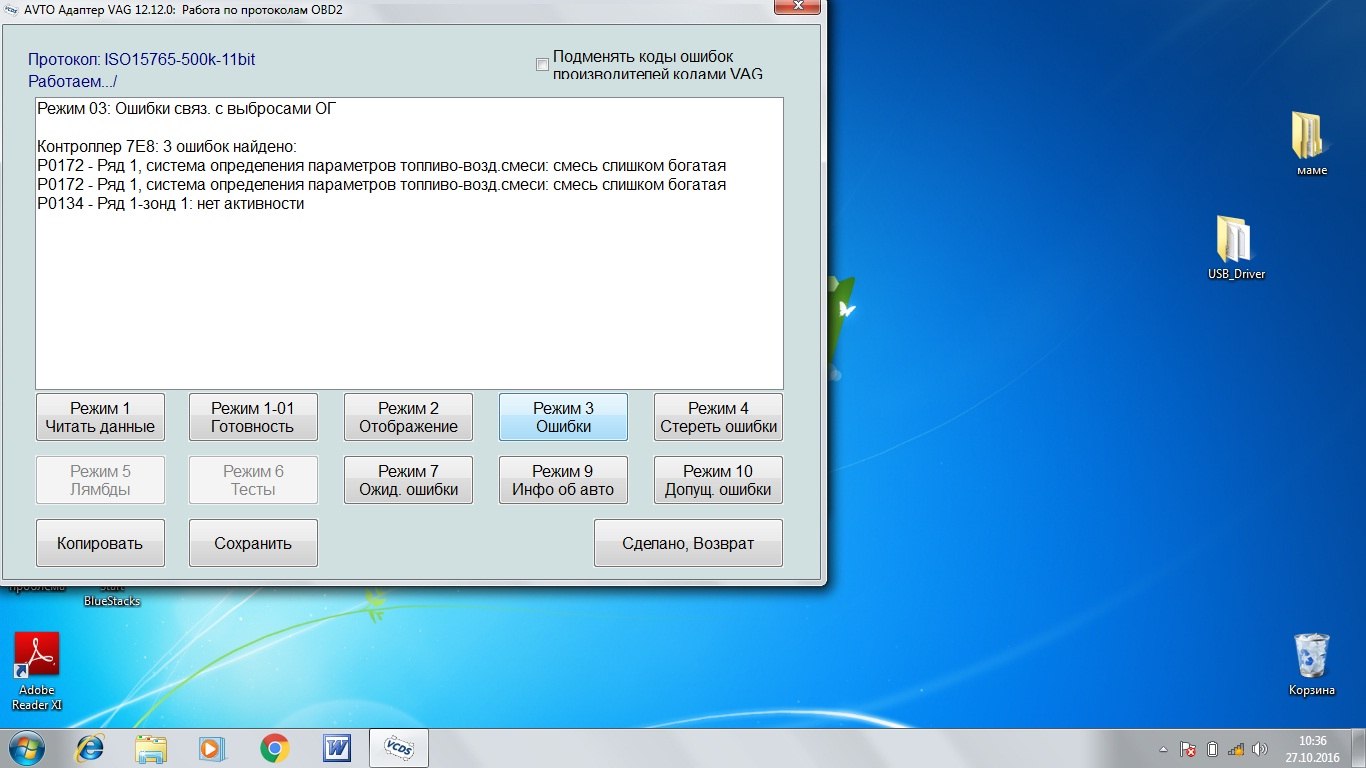
Task: Open Windows Explorer from the taskbar
Action: pyautogui.click(x=151, y=748)
